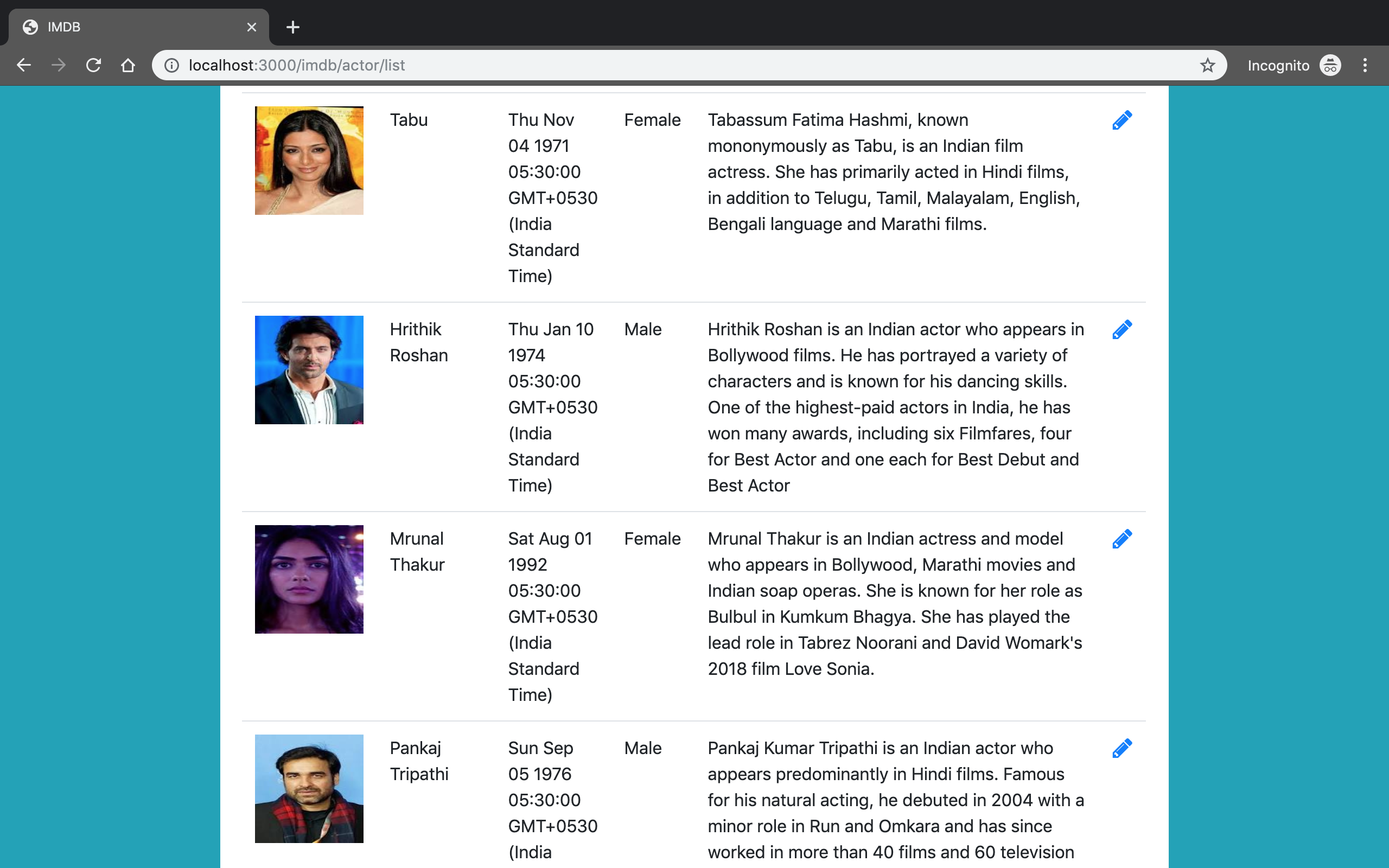The height and width of the screenshot is (868, 1389).
Task: Edit Hrithik Roshan's details
Action: click(x=1122, y=329)
